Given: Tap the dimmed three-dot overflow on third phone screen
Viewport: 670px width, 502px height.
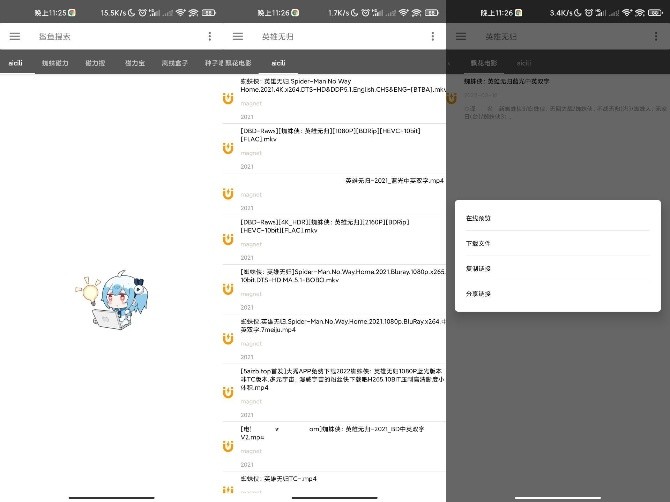Looking at the screenshot, I should tap(656, 36).
